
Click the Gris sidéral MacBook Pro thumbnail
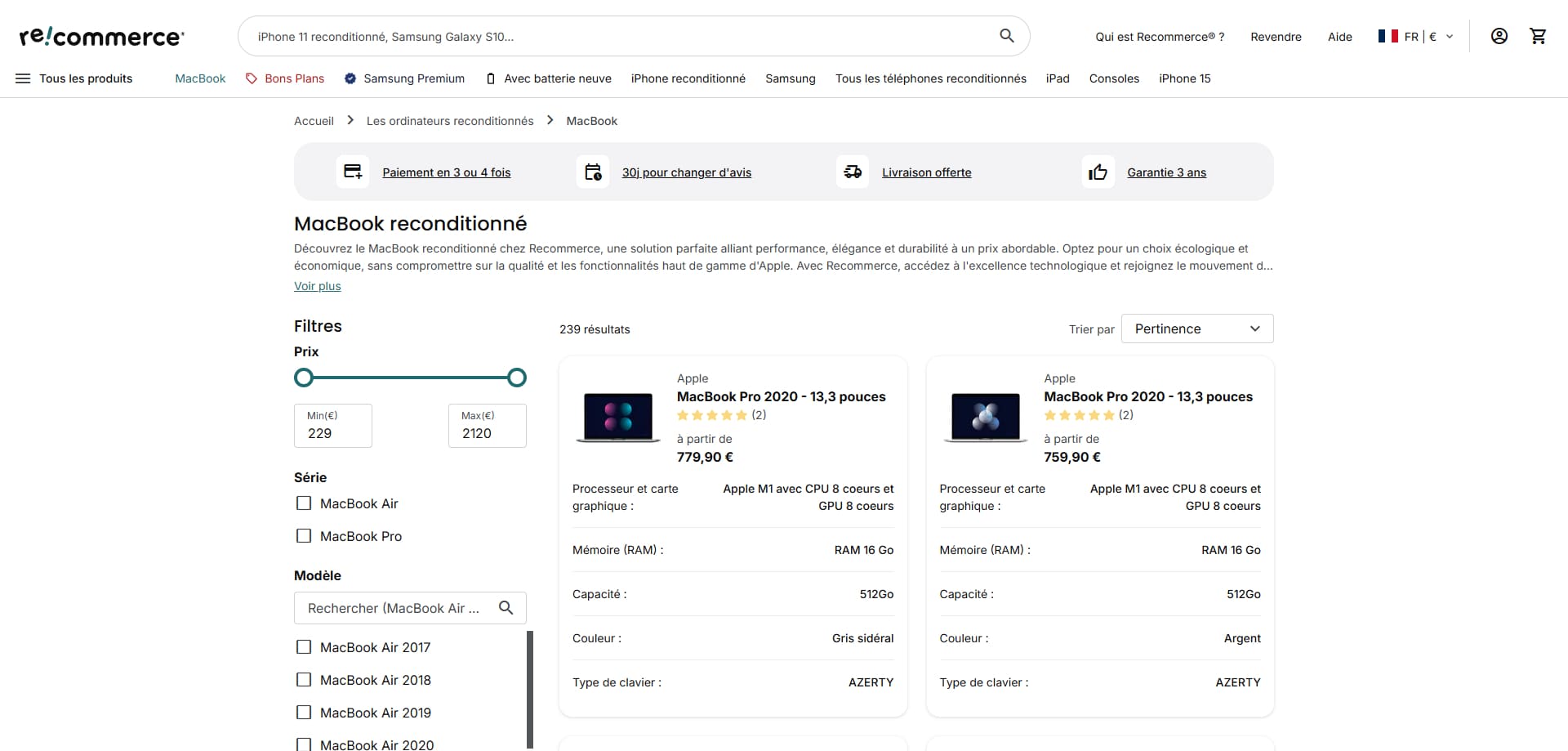[618, 418]
